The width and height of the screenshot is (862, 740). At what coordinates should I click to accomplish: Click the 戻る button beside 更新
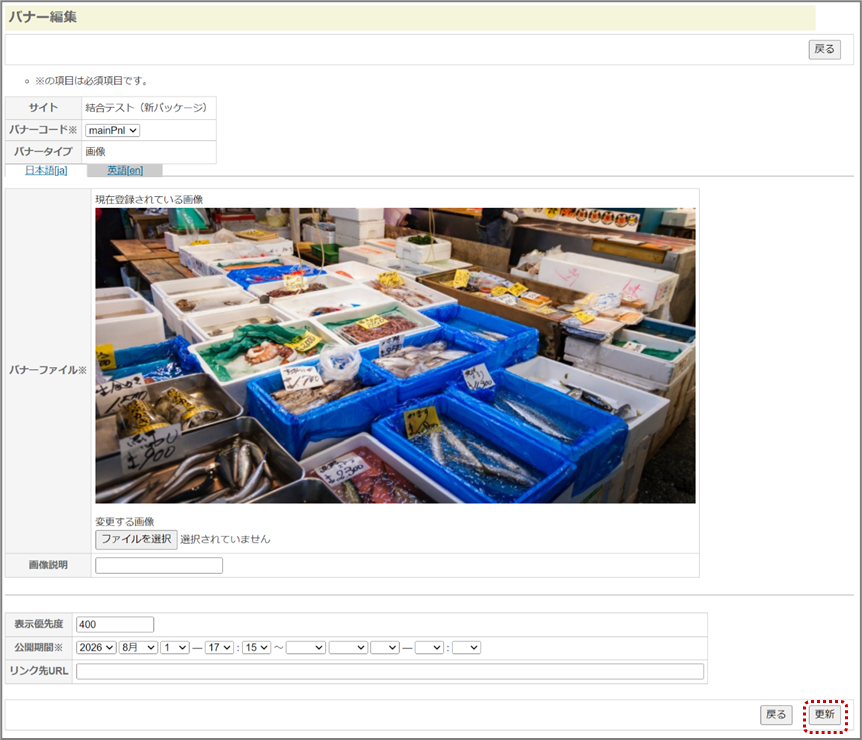tap(776, 715)
